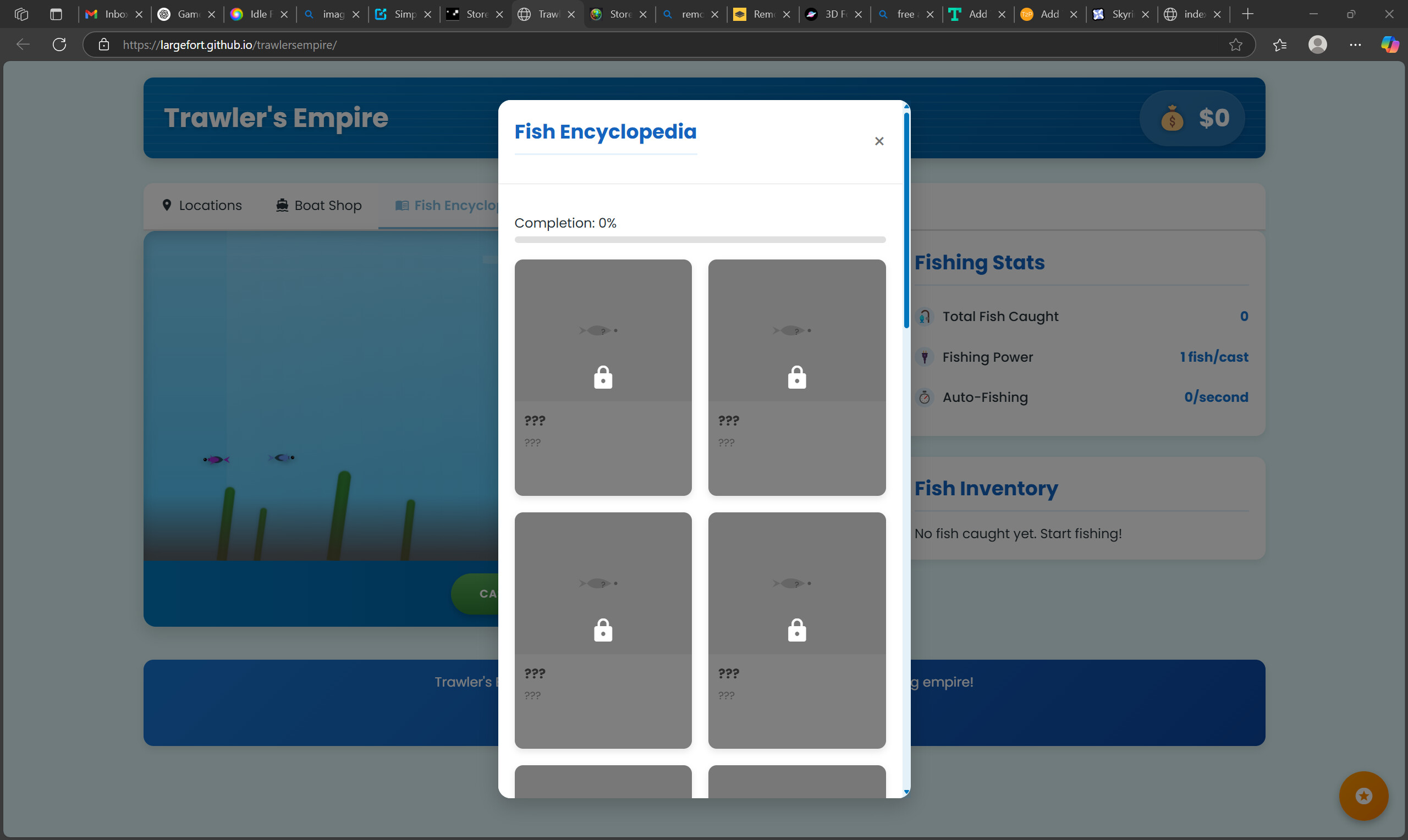Click the back navigation arrow
This screenshot has height=840, width=1408.
tap(22, 45)
